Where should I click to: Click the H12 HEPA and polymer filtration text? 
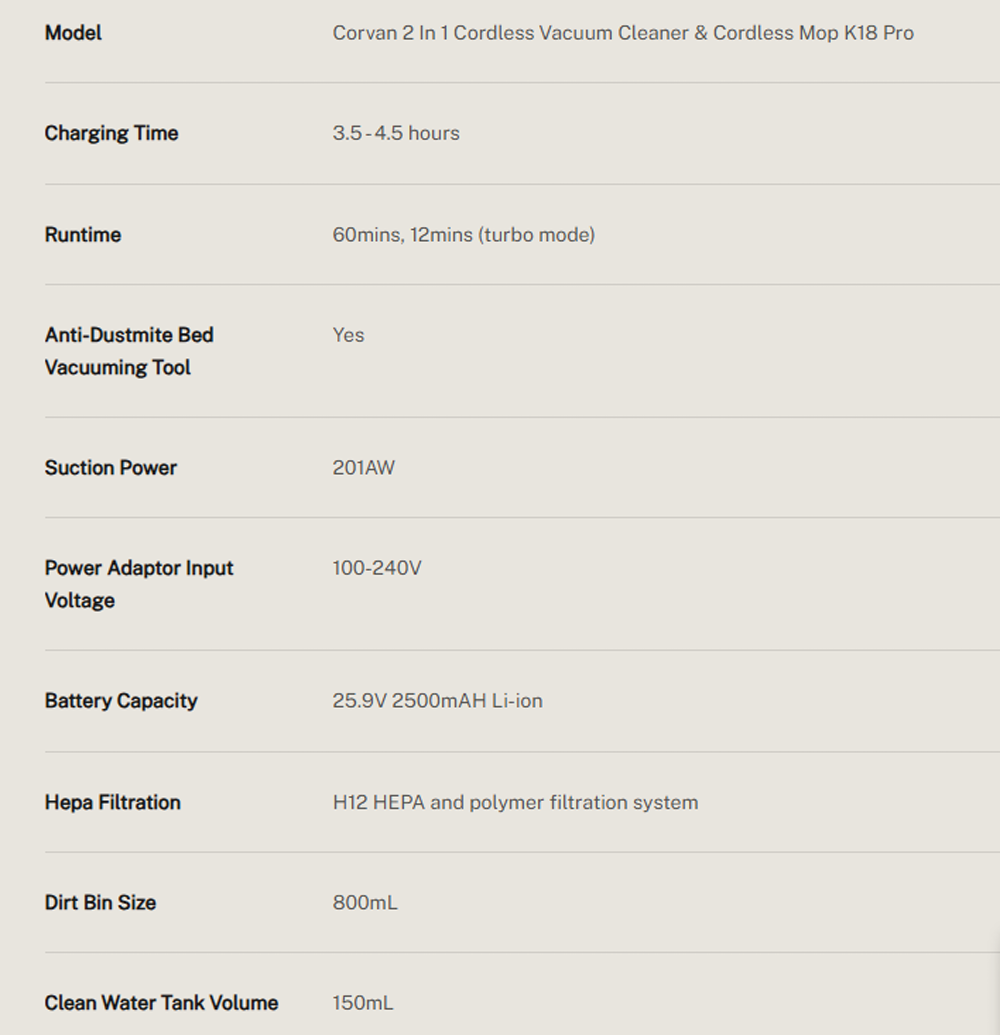tap(515, 803)
